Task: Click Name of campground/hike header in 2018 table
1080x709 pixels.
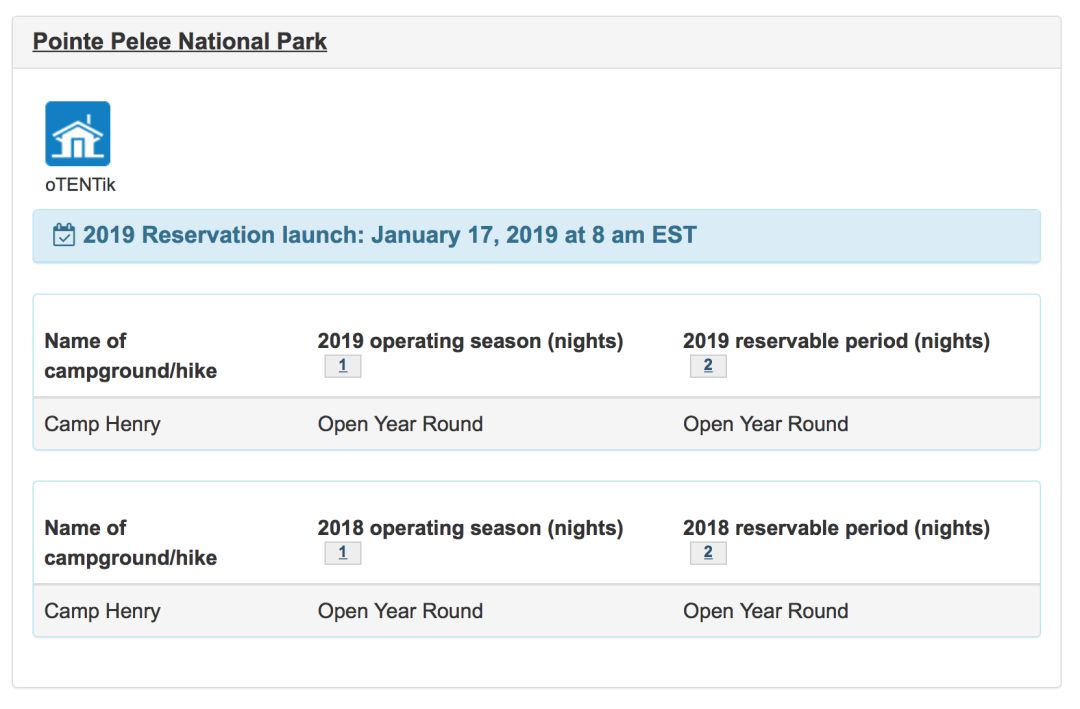Action: tap(131, 542)
